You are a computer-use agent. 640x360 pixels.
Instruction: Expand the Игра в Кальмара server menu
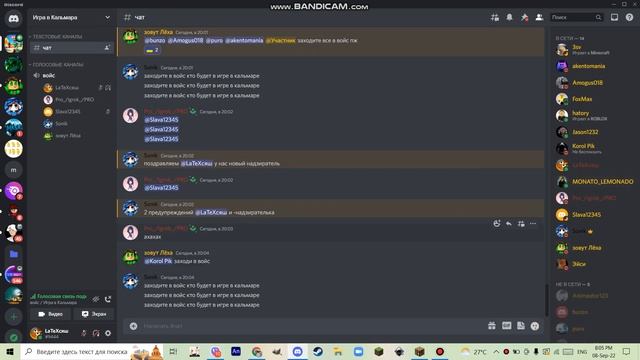tap(71, 18)
